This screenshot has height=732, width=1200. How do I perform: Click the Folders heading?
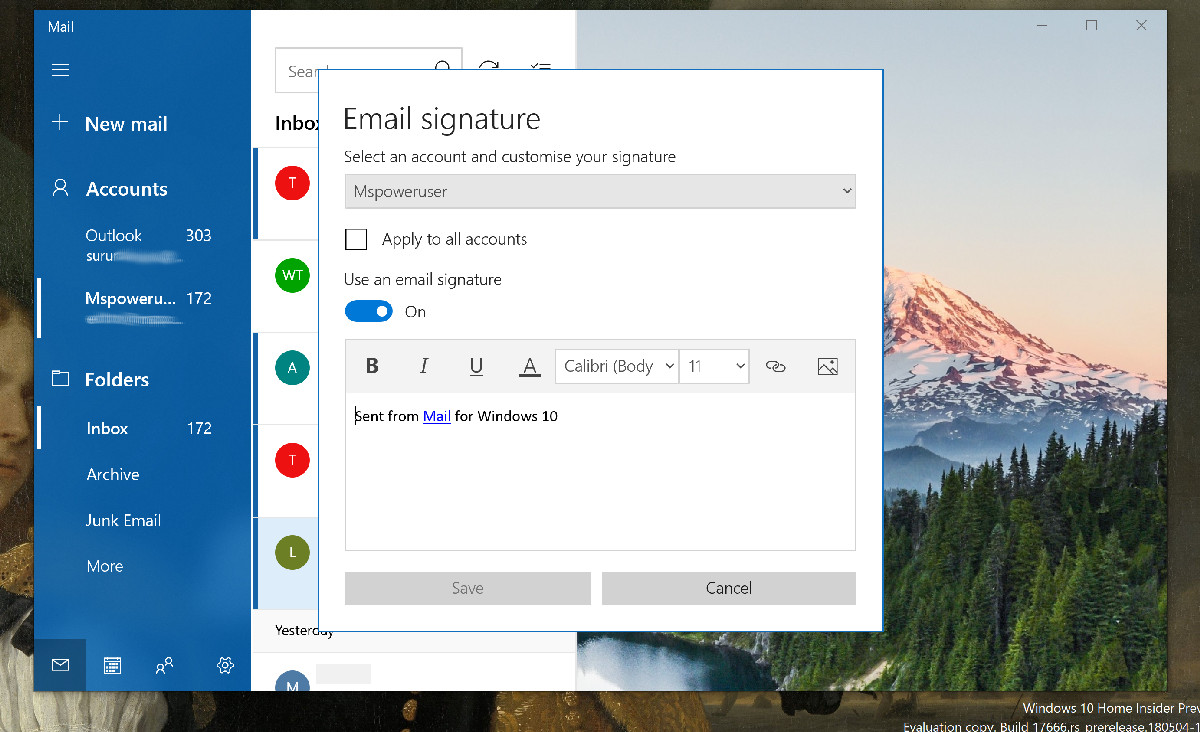[117, 379]
